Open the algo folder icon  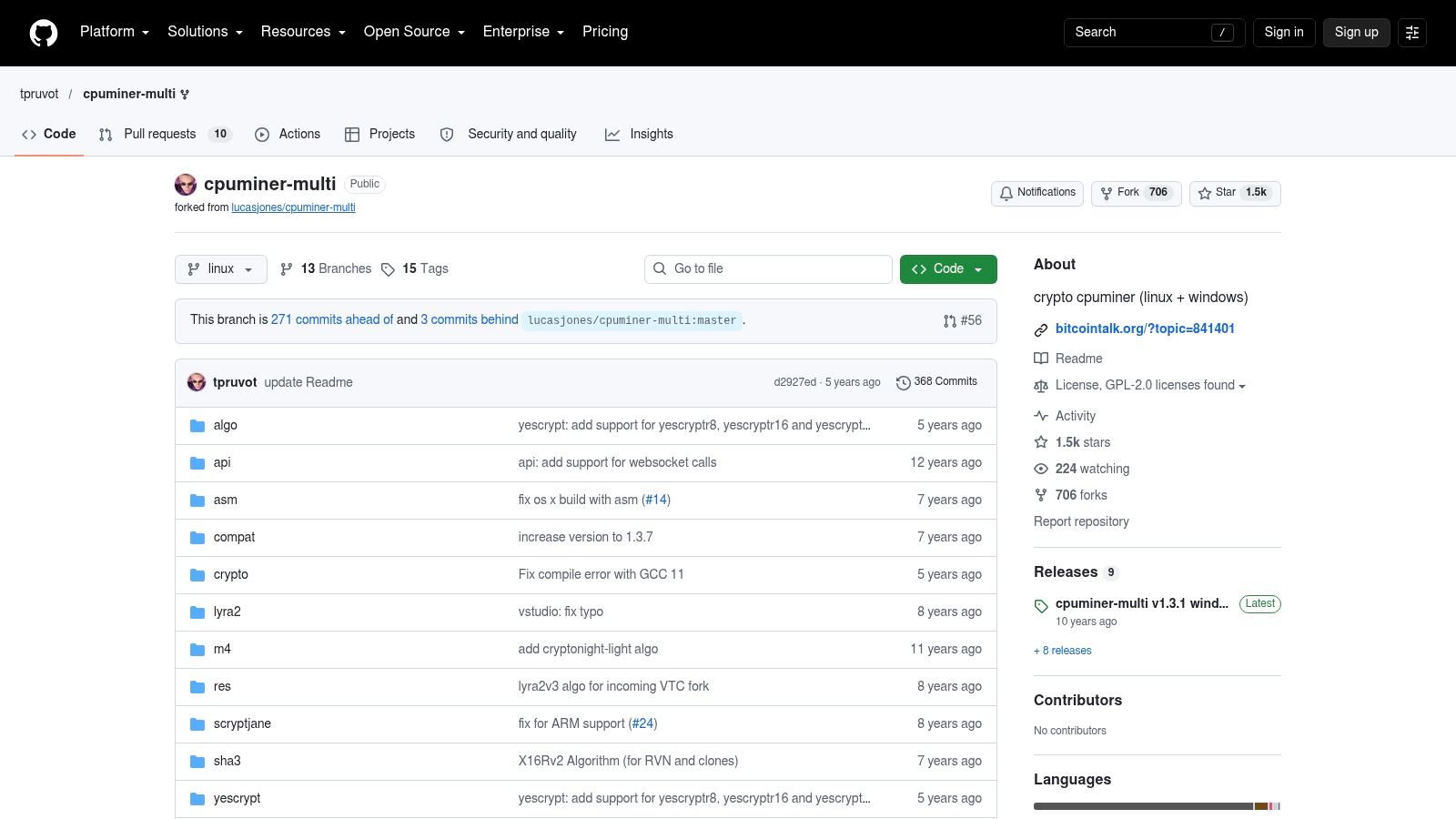point(197,426)
